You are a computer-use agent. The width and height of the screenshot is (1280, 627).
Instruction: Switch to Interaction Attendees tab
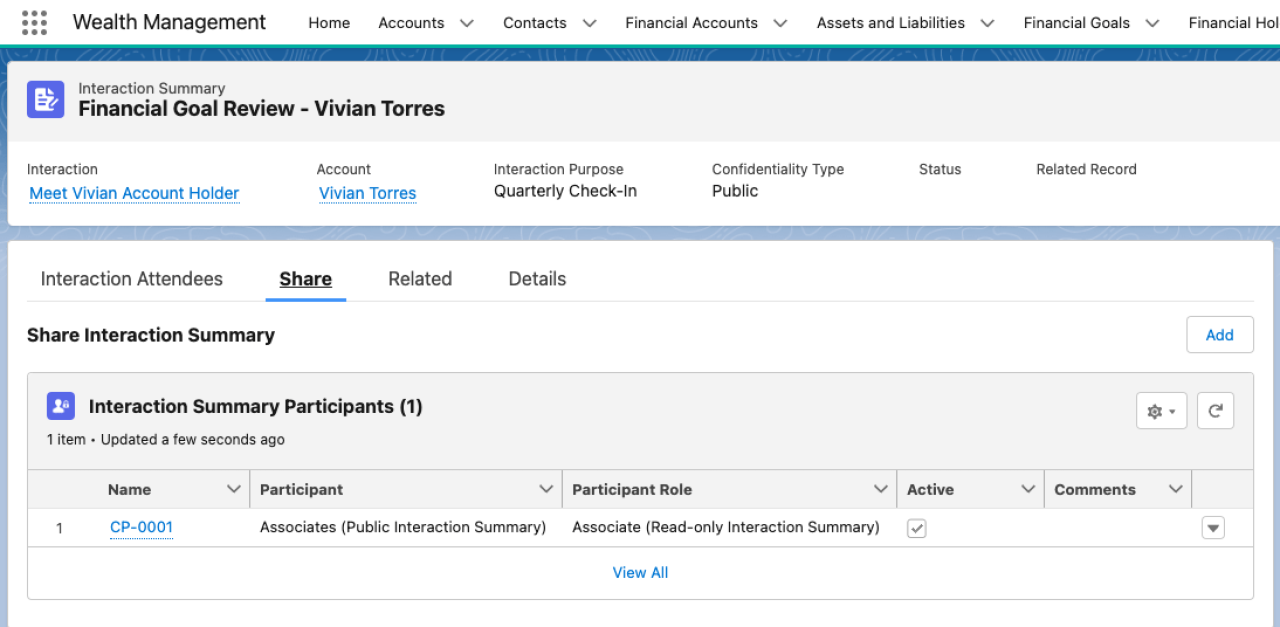tap(132, 279)
